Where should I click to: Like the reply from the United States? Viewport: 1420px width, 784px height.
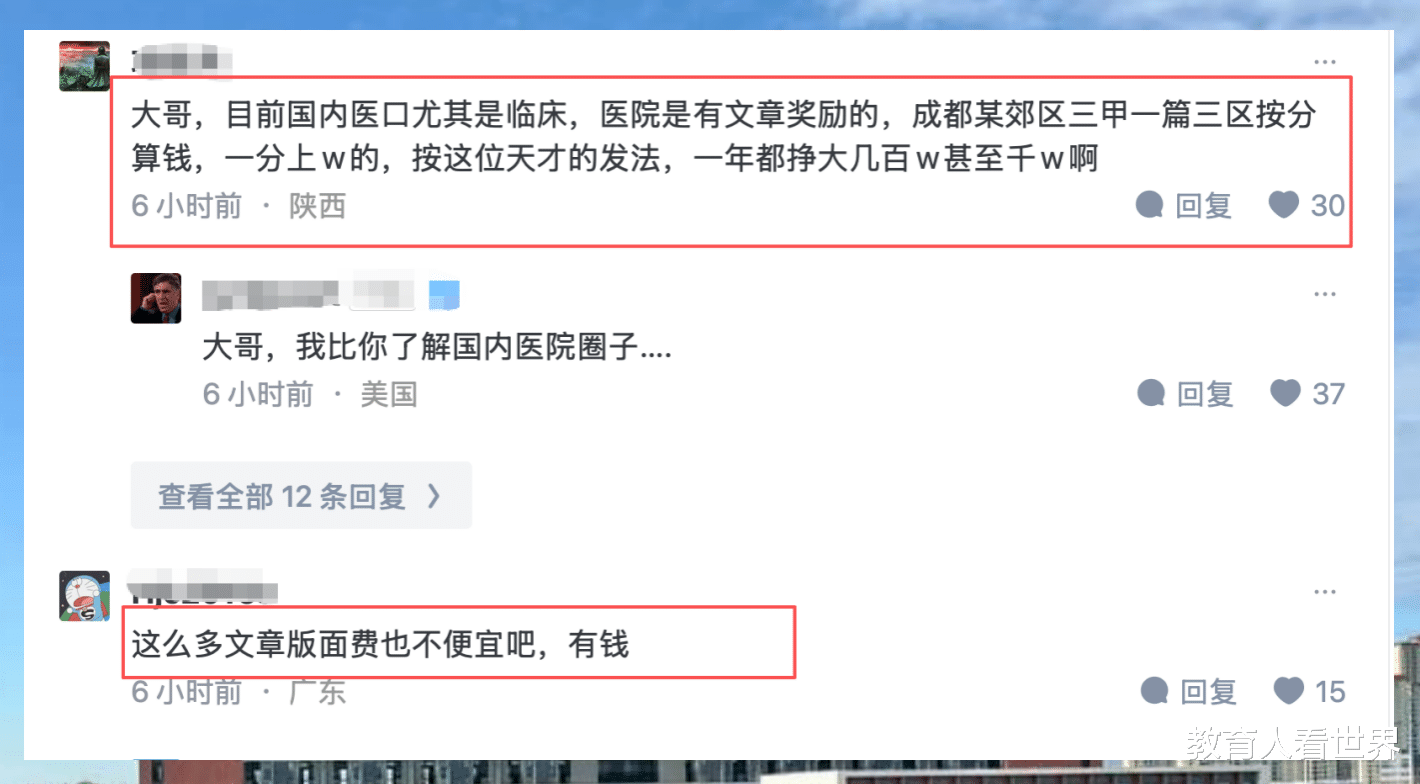(1285, 393)
